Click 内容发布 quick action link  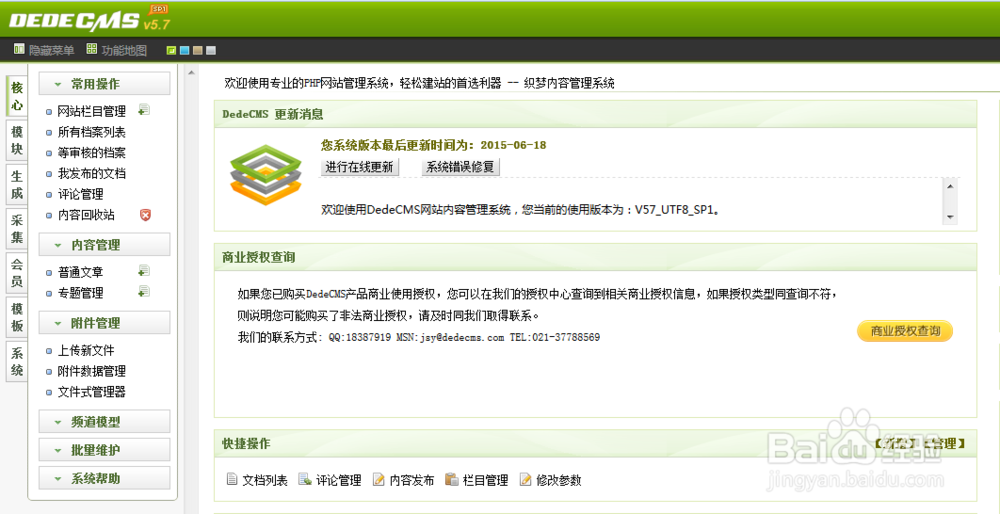(412, 480)
